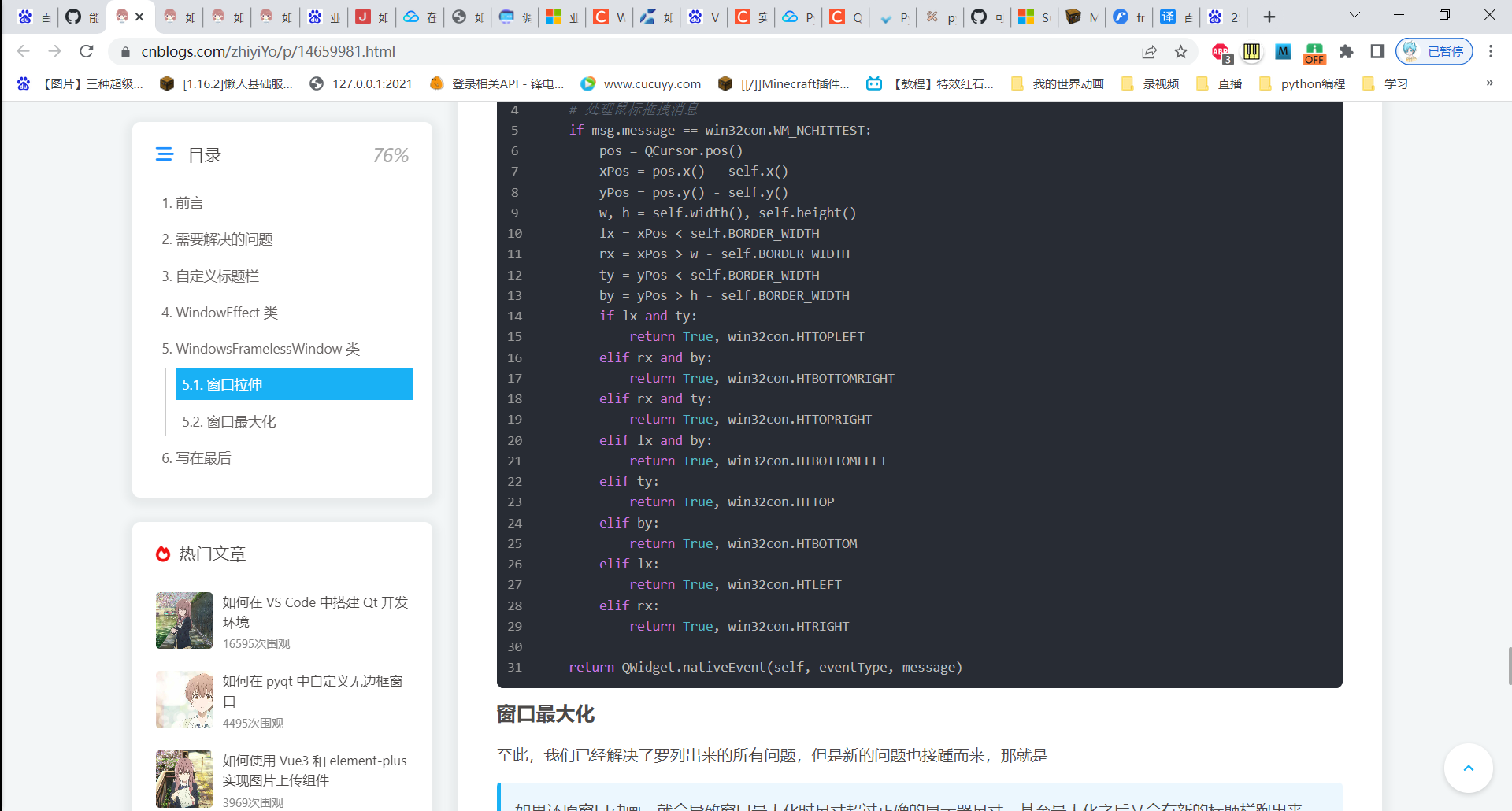This screenshot has height=811, width=1512.
Task: Click the piano keyboard extension icon
Action: pyautogui.click(x=1252, y=53)
